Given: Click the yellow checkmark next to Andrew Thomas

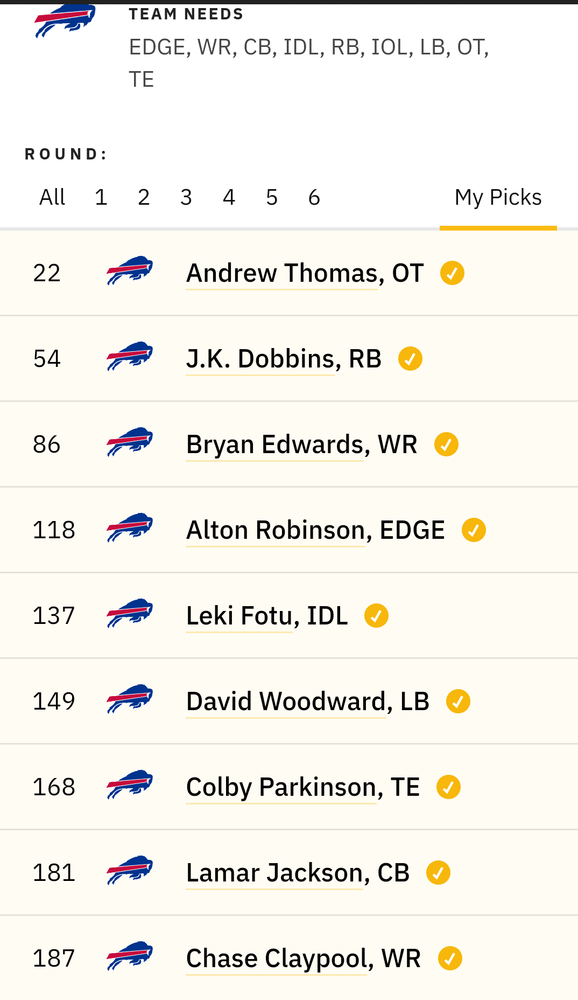Looking at the screenshot, I should click(452, 274).
